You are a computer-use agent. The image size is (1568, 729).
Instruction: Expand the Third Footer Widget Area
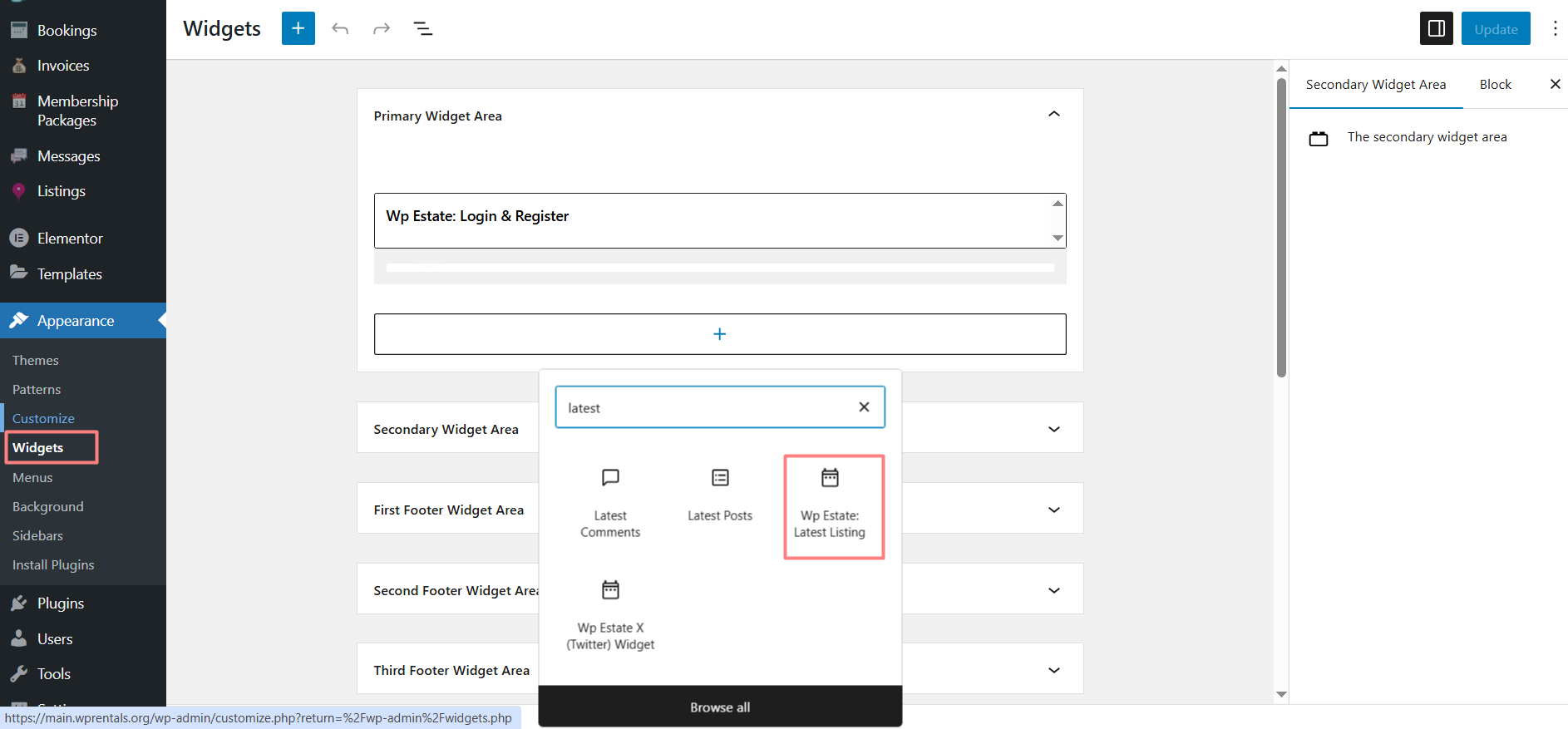pyautogui.click(x=1053, y=670)
